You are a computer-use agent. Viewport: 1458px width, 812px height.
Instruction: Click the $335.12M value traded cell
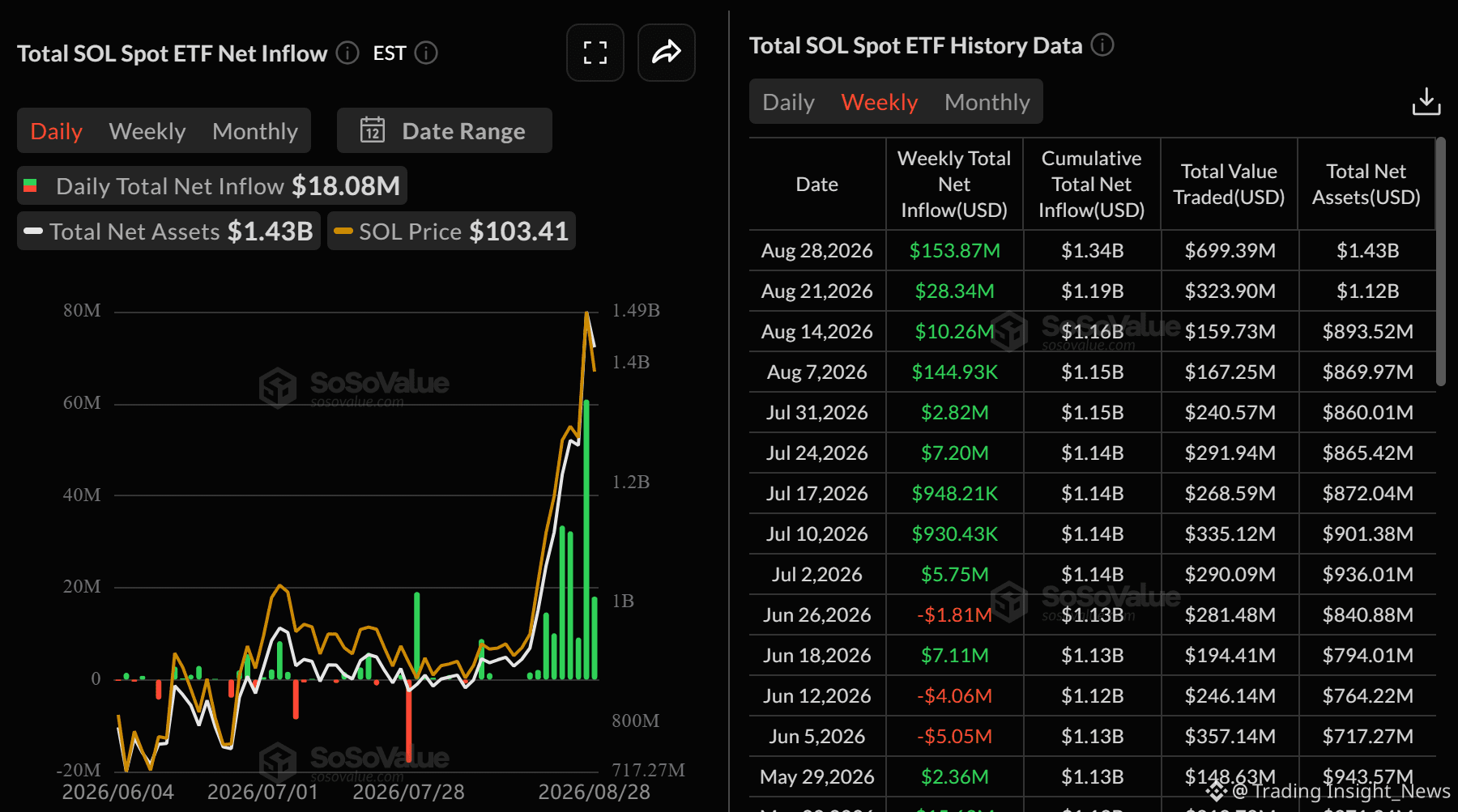[1230, 534]
